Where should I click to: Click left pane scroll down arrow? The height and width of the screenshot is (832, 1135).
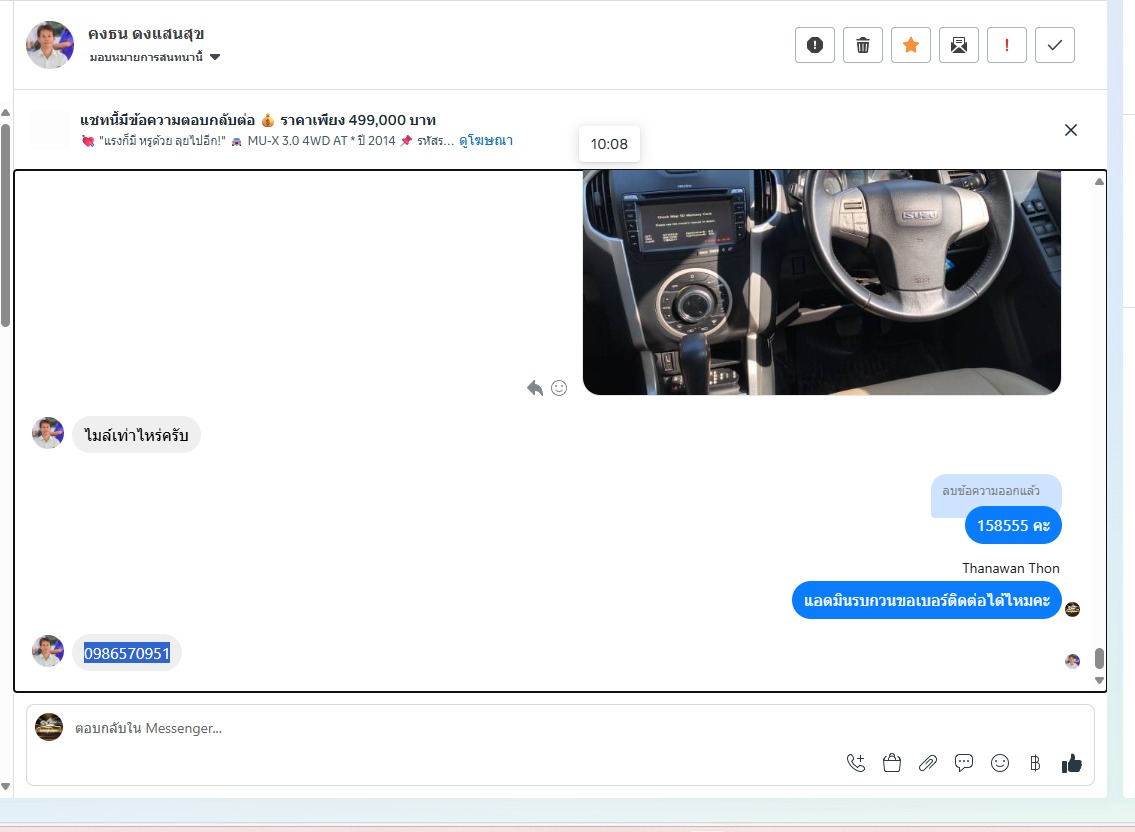pos(5,786)
